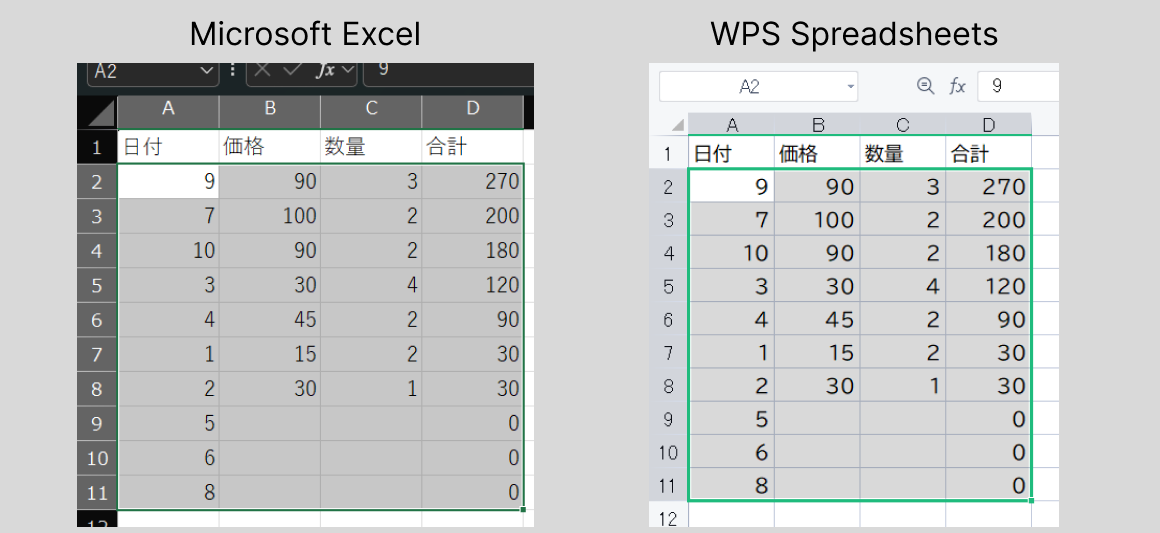Click the WPS selection fill handle
This screenshot has height=533, width=1160.
[x=1031, y=501]
